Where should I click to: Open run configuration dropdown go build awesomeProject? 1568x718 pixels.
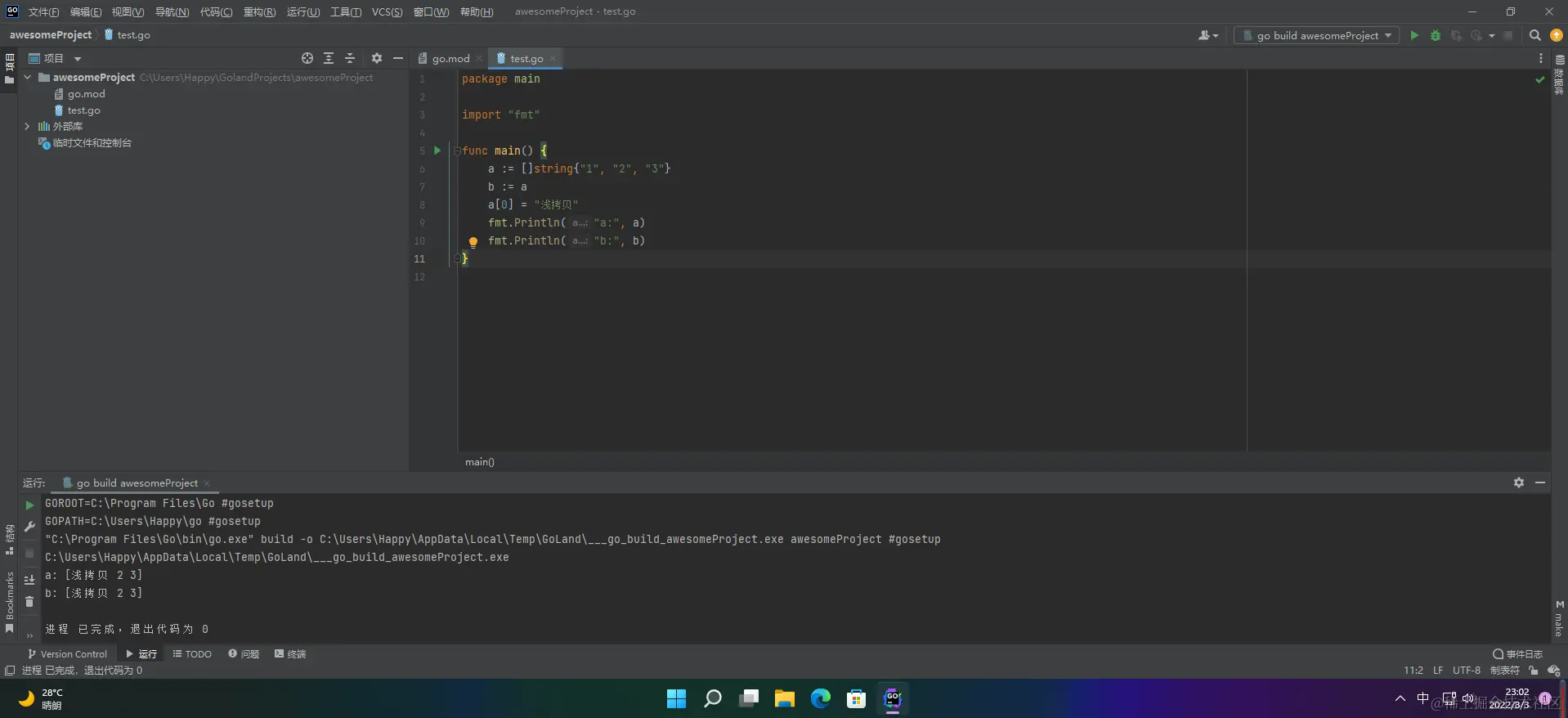point(1316,35)
